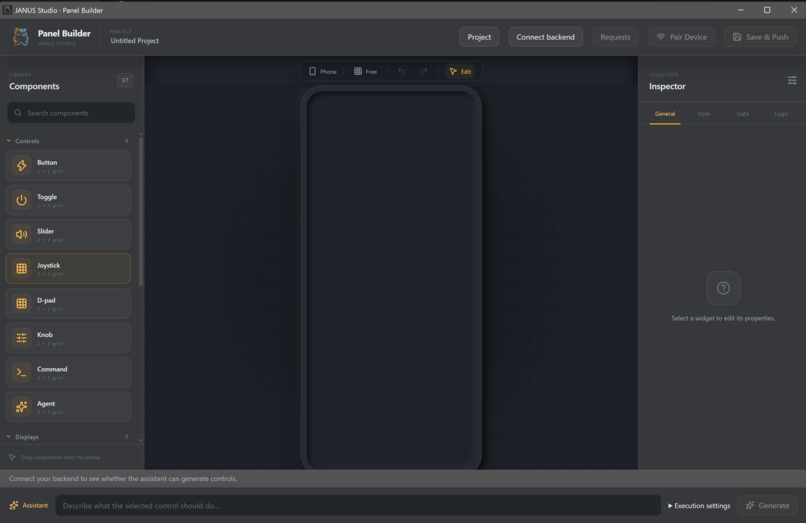Click the Joystick component grid icon
806x523 pixels.
tap(21, 268)
